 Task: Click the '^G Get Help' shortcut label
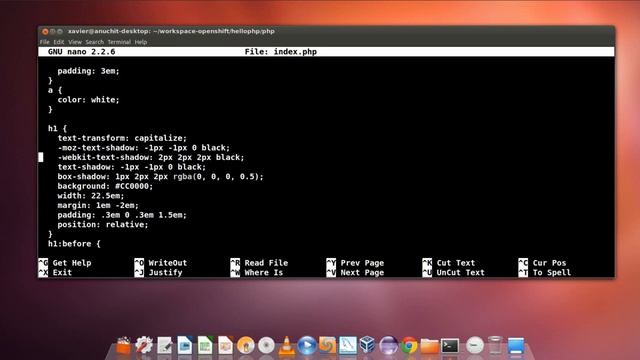coord(65,263)
